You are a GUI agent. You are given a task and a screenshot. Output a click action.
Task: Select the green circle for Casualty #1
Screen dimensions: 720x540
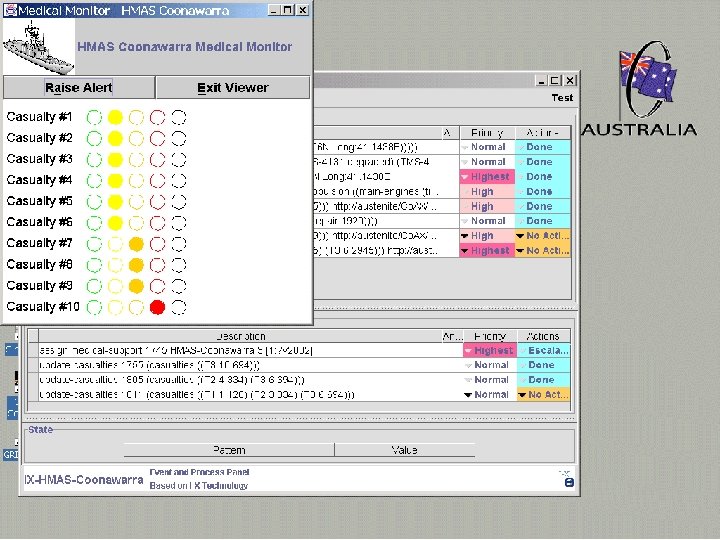(94, 118)
